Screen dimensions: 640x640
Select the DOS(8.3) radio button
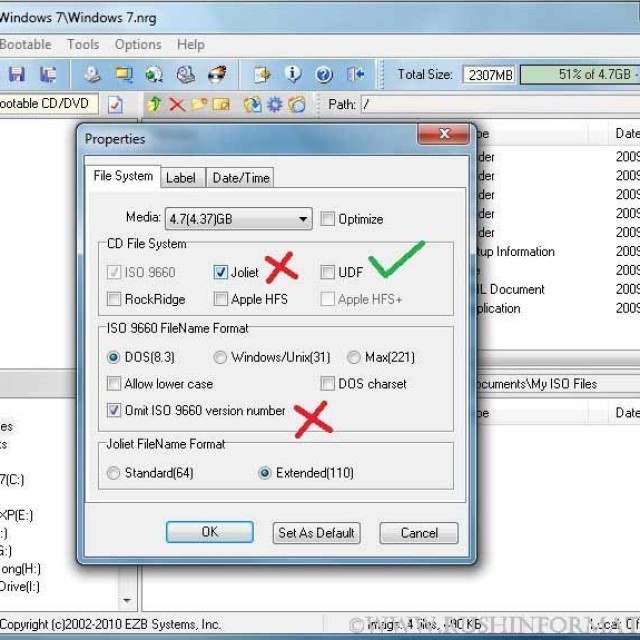(113, 358)
